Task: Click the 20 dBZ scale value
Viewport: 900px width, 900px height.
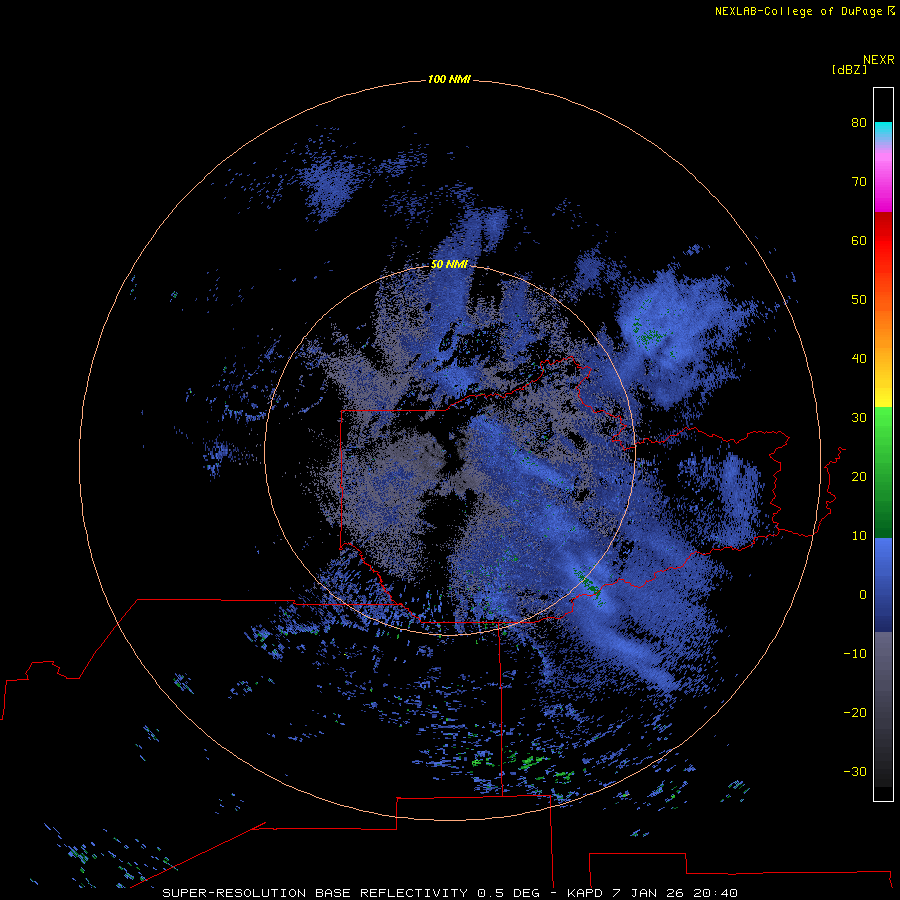Action: coord(859,476)
